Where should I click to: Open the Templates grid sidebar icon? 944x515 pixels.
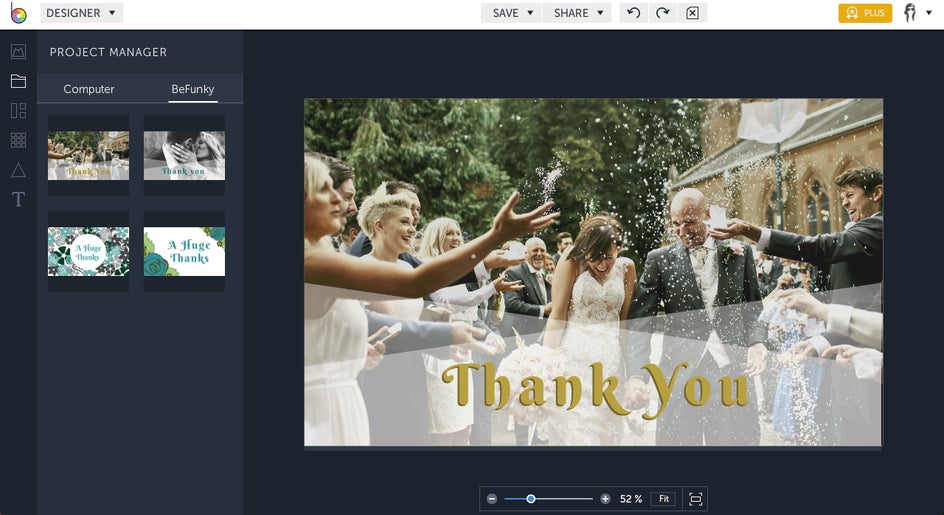[18, 140]
